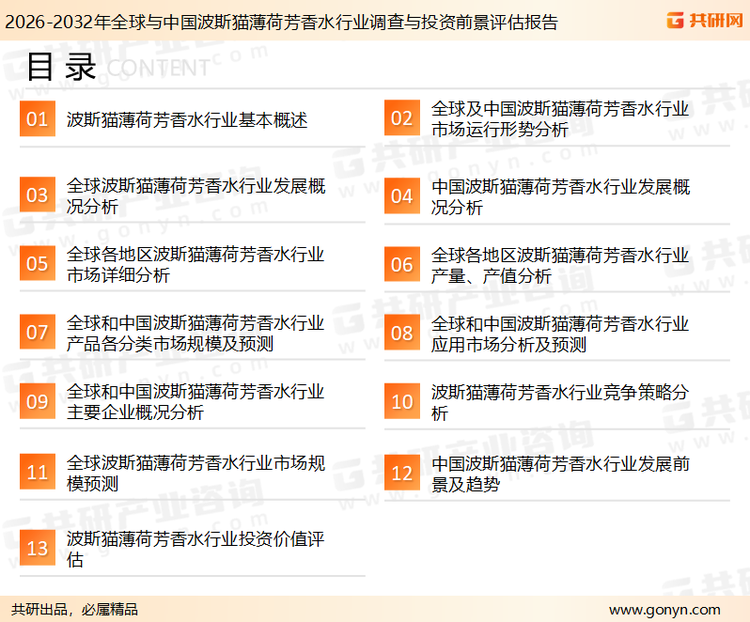Open www.gonyn.com website link
750x622 pixels.
664,609
